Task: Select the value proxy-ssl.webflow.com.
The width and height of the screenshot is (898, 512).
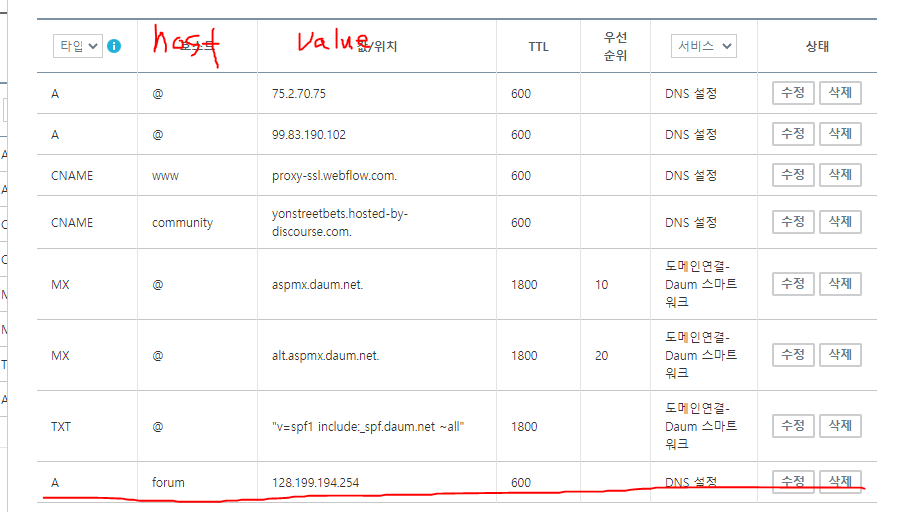Action: point(334,176)
